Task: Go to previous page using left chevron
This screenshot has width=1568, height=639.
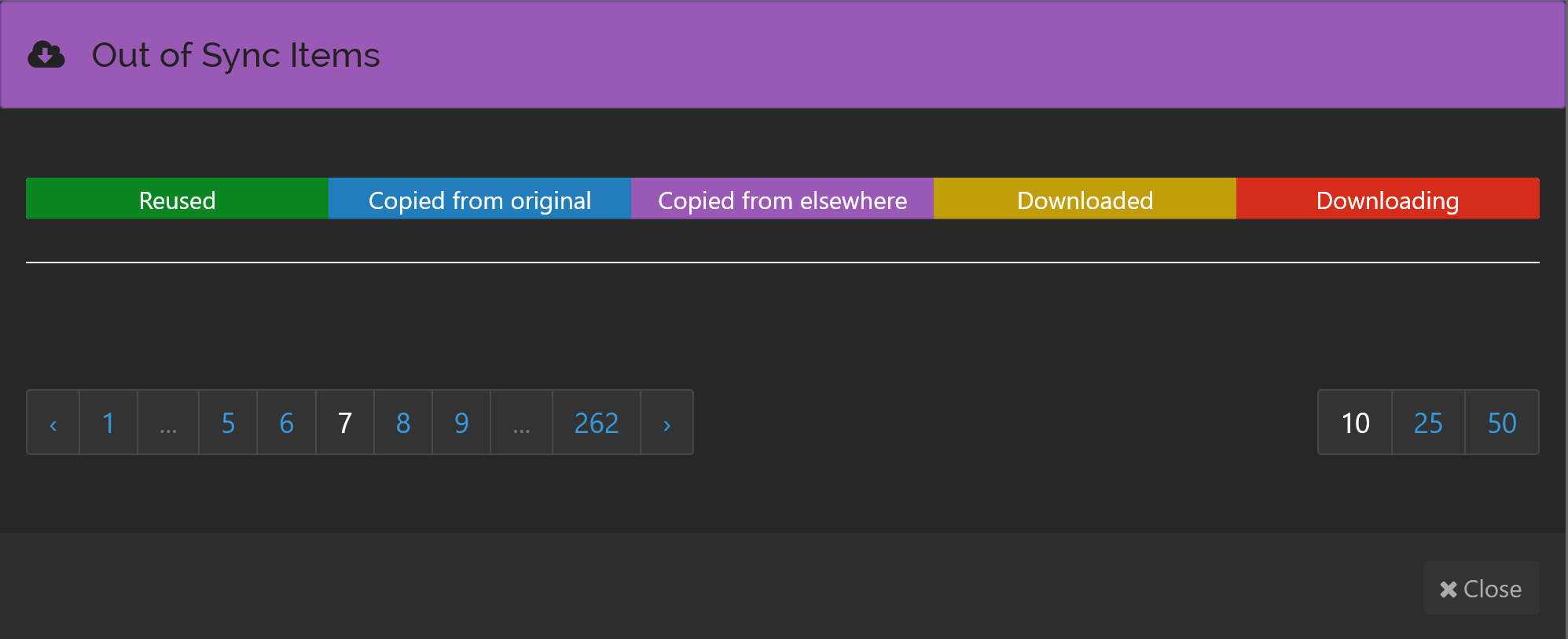Action: click(53, 423)
